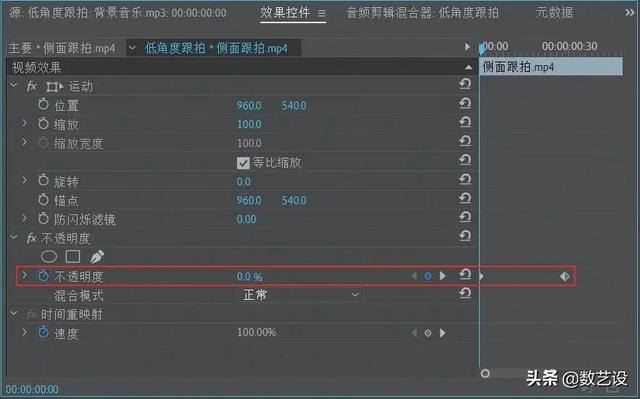
Task: Toggle animation stopwatch for 速度
Action: [43, 332]
